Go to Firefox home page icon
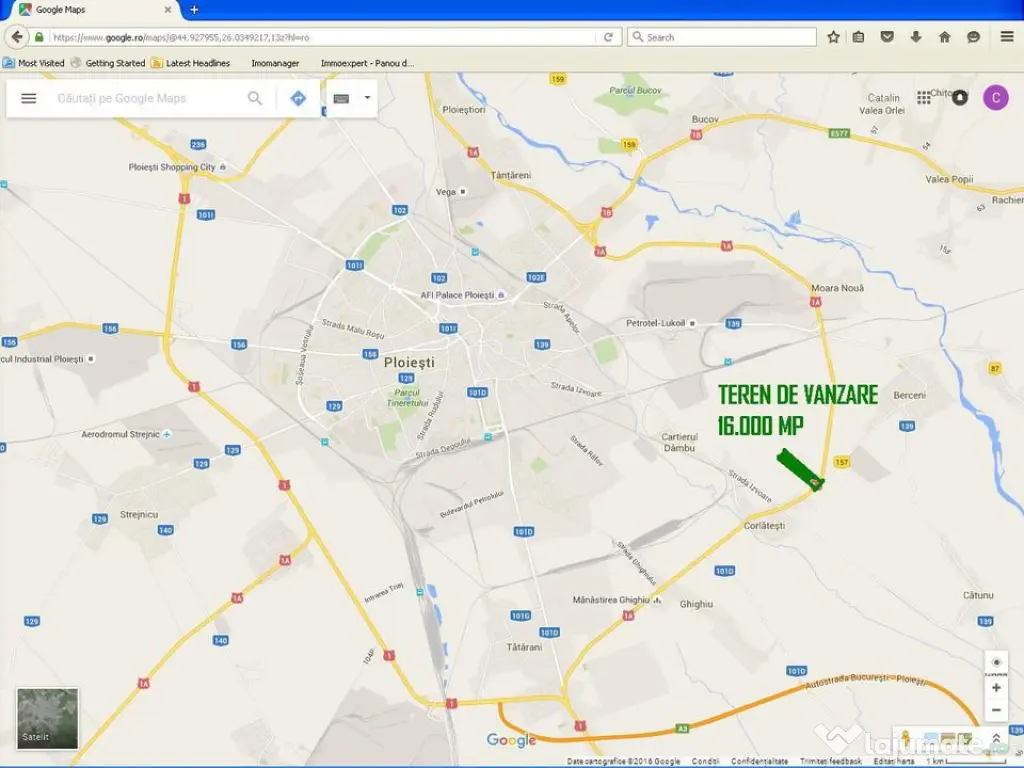This screenshot has width=1024, height=768. pyautogui.click(x=944, y=37)
